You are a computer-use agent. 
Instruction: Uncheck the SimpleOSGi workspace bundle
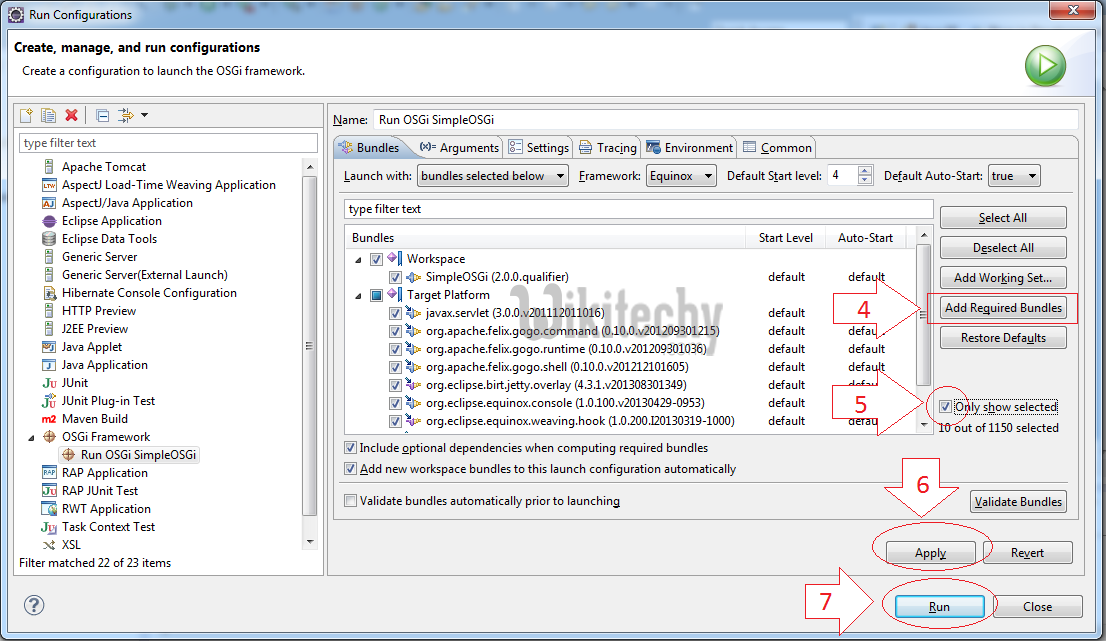pos(395,277)
